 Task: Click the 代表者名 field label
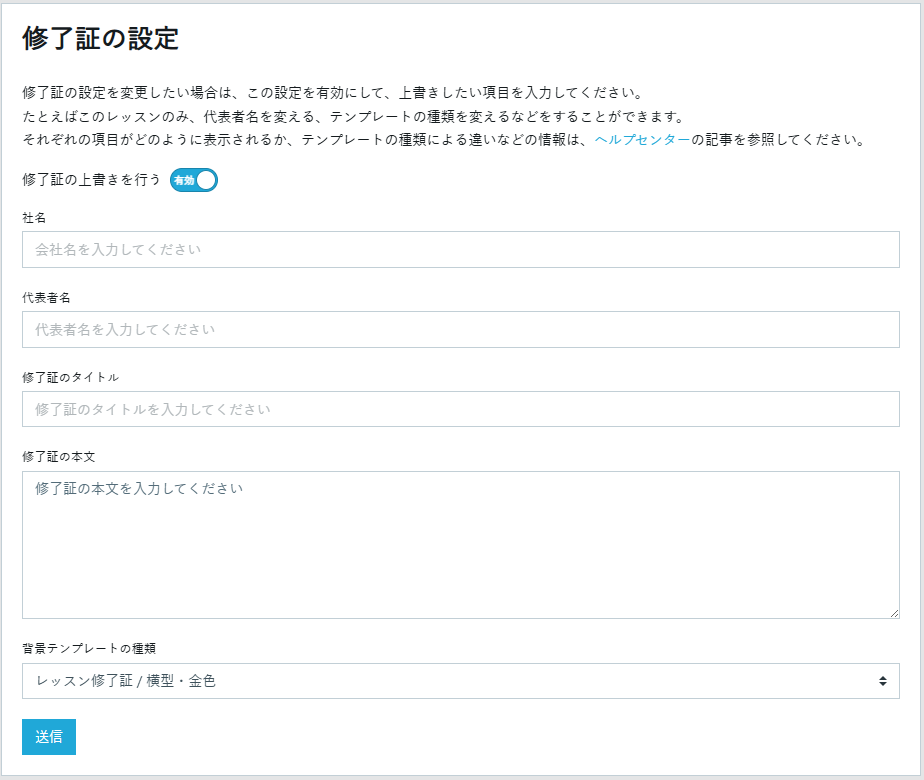tap(47, 298)
